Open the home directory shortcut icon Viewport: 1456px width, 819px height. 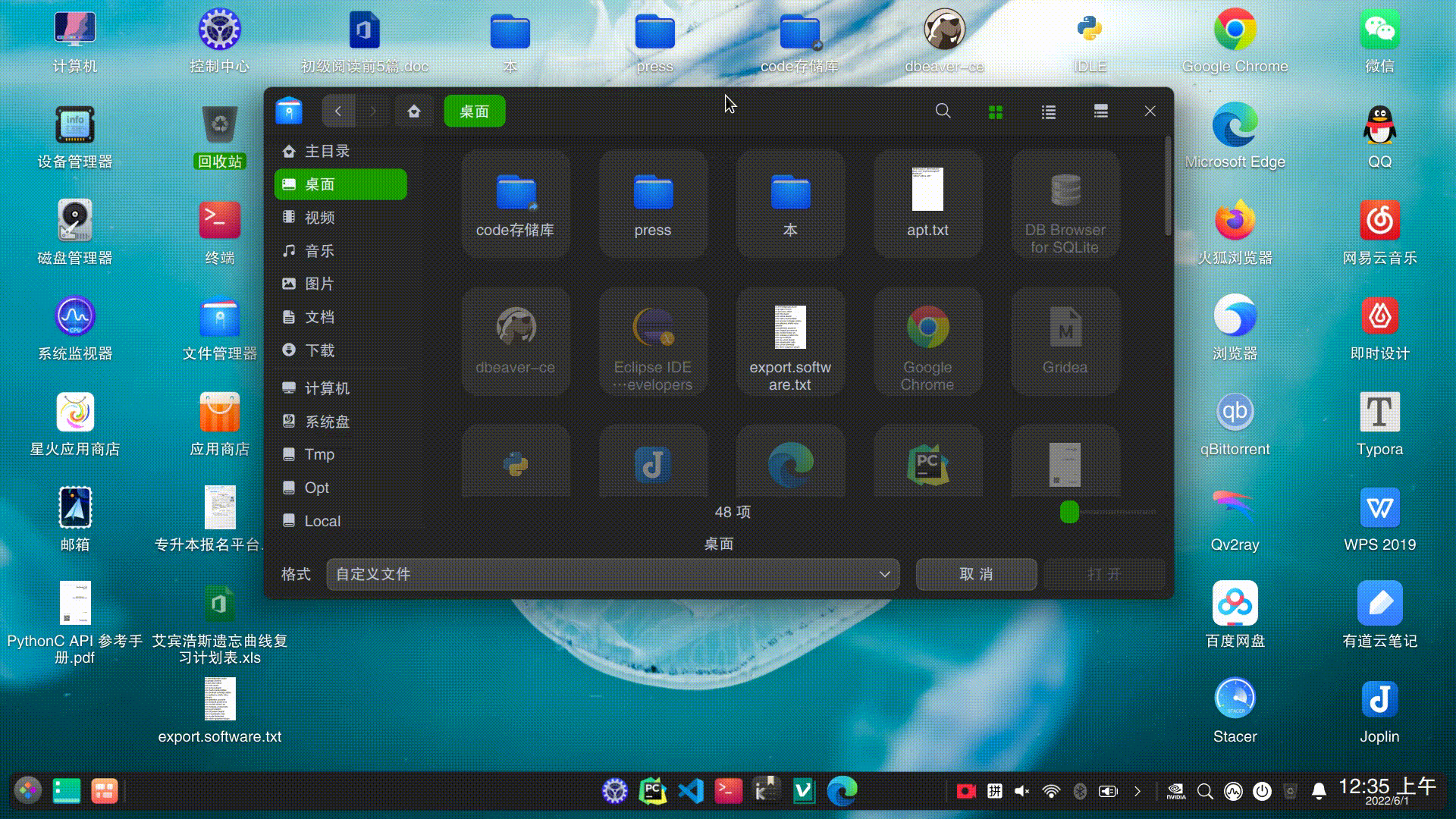coord(414,111)
